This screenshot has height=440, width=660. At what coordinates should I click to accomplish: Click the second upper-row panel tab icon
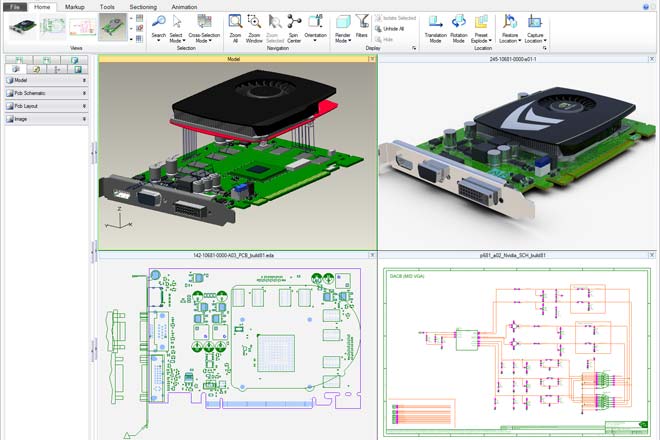click(46, 60)
